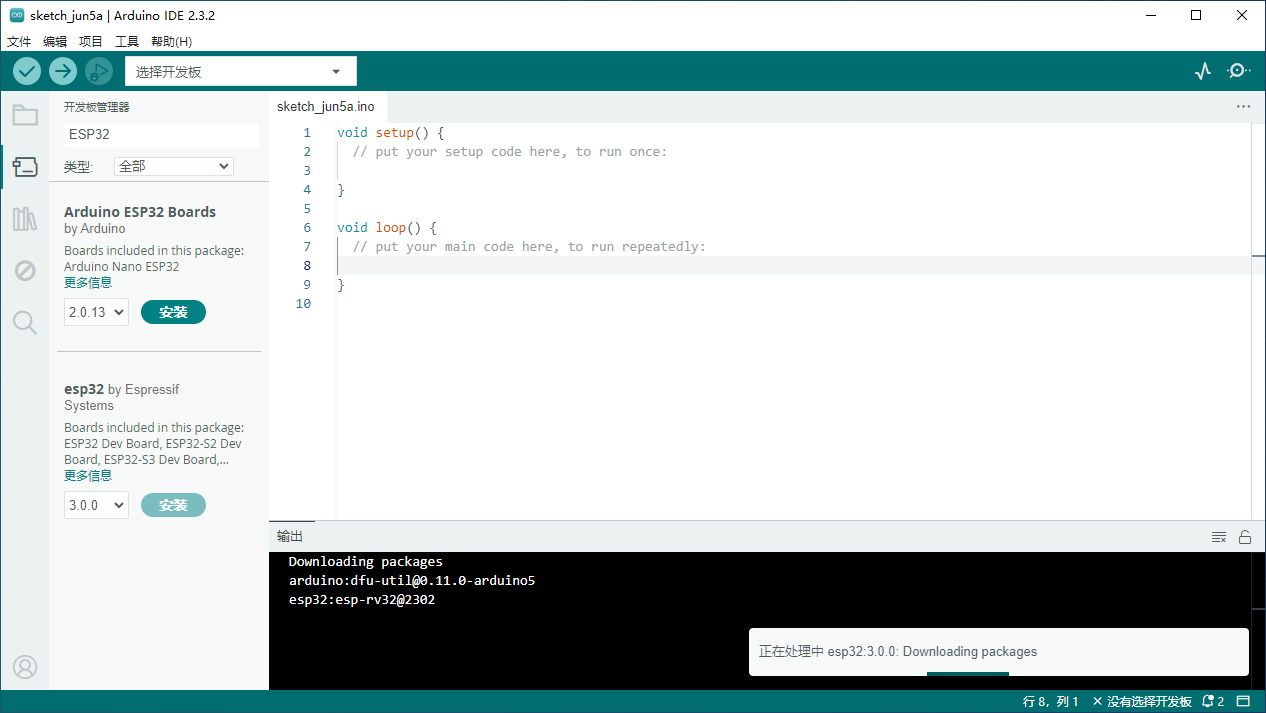Image resolution: width=1266 pixels, height=713 pixels.
Task: Open the Library Manager sidebar icon
Action: click(25, 219)
